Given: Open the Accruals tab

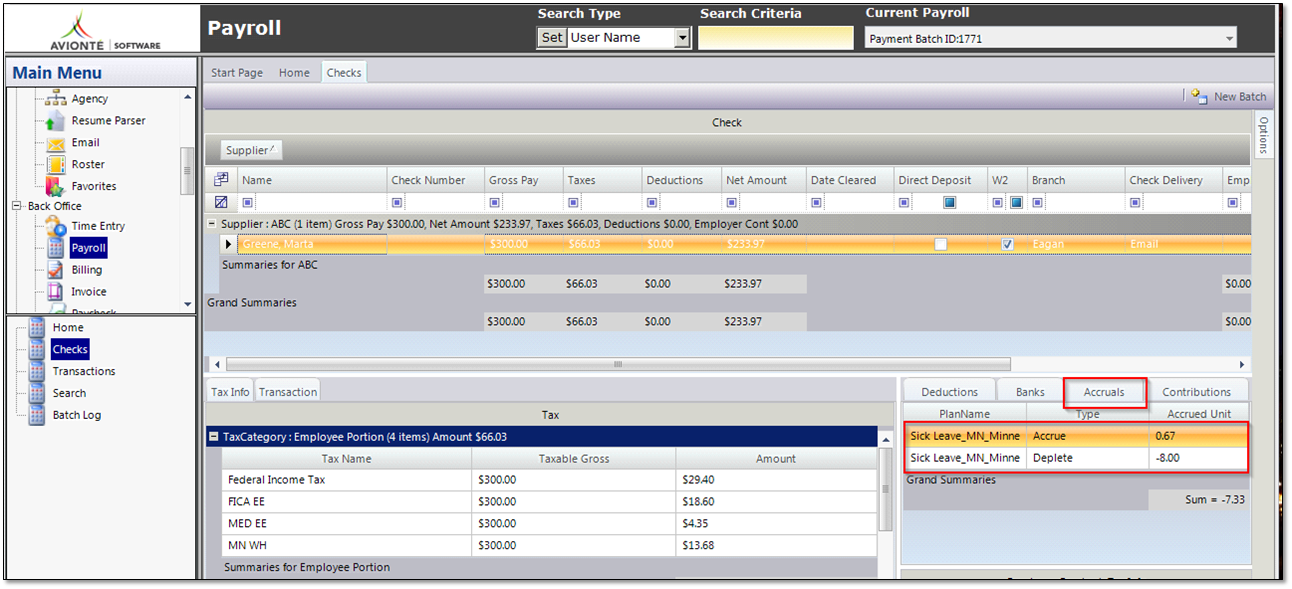Looking at the screenshot, I should click(x=1105, y=392).
